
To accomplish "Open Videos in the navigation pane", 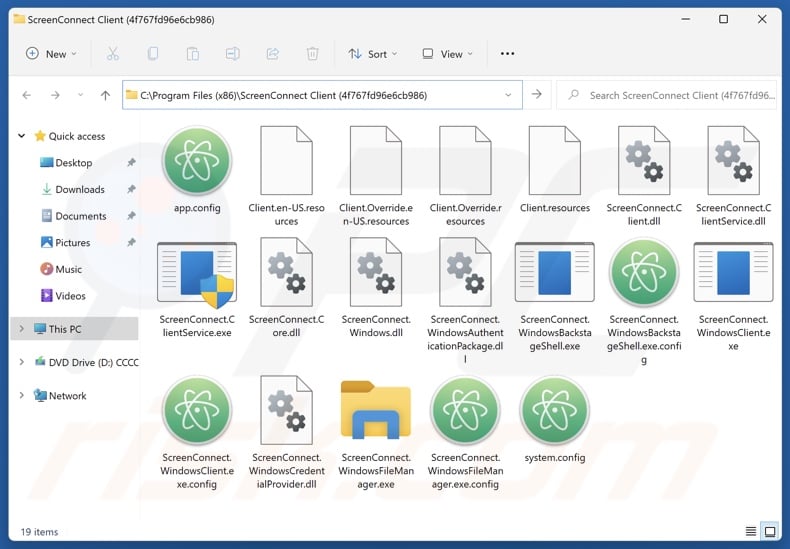I will (x=63, y=296).
